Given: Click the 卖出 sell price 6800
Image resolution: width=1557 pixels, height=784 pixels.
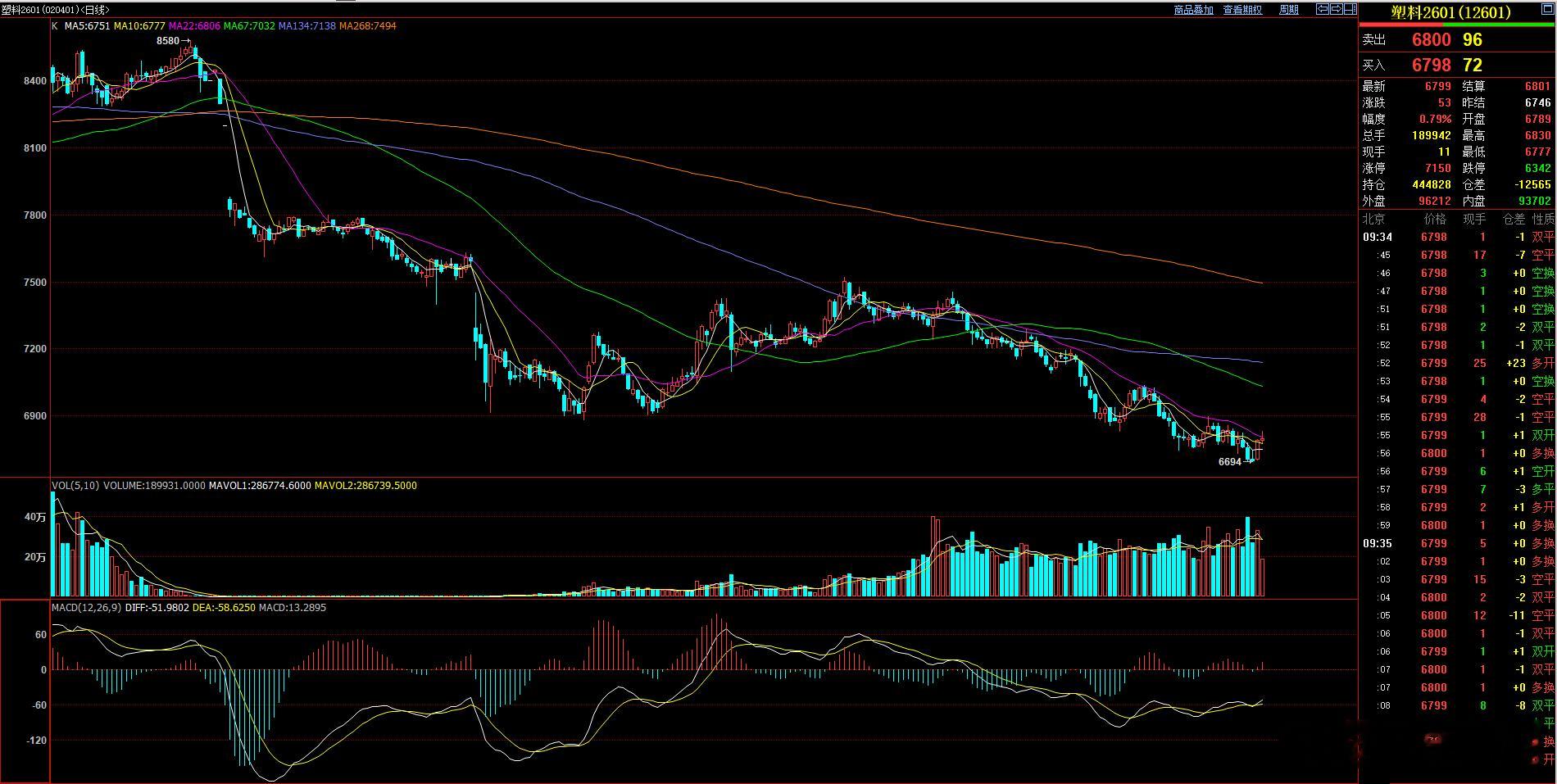Looking at the screenshot, I should tap(1431, 39).
